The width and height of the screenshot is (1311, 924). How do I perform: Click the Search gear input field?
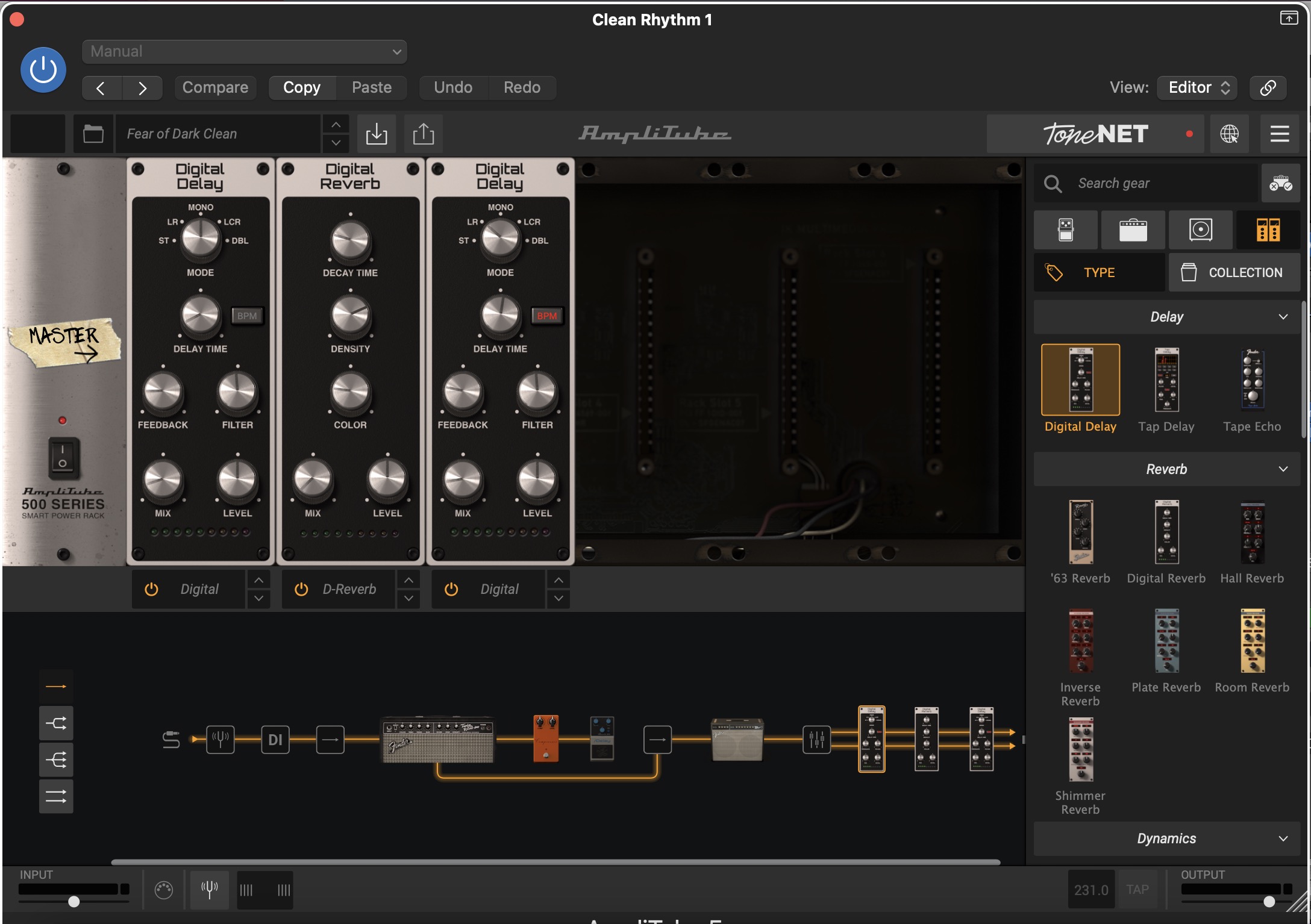pos(1147,183)
